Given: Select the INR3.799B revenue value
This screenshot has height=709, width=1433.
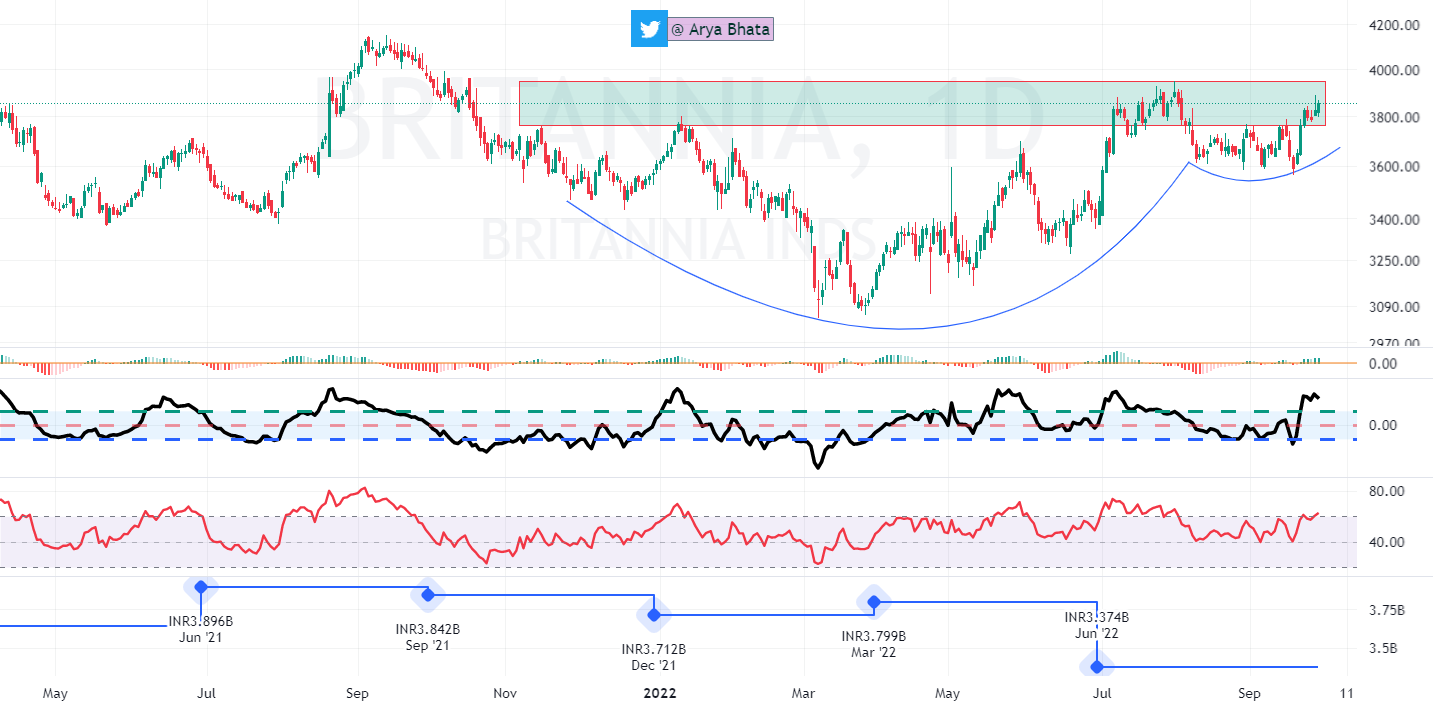Looking at the screenshot, I should coord(874,636).
